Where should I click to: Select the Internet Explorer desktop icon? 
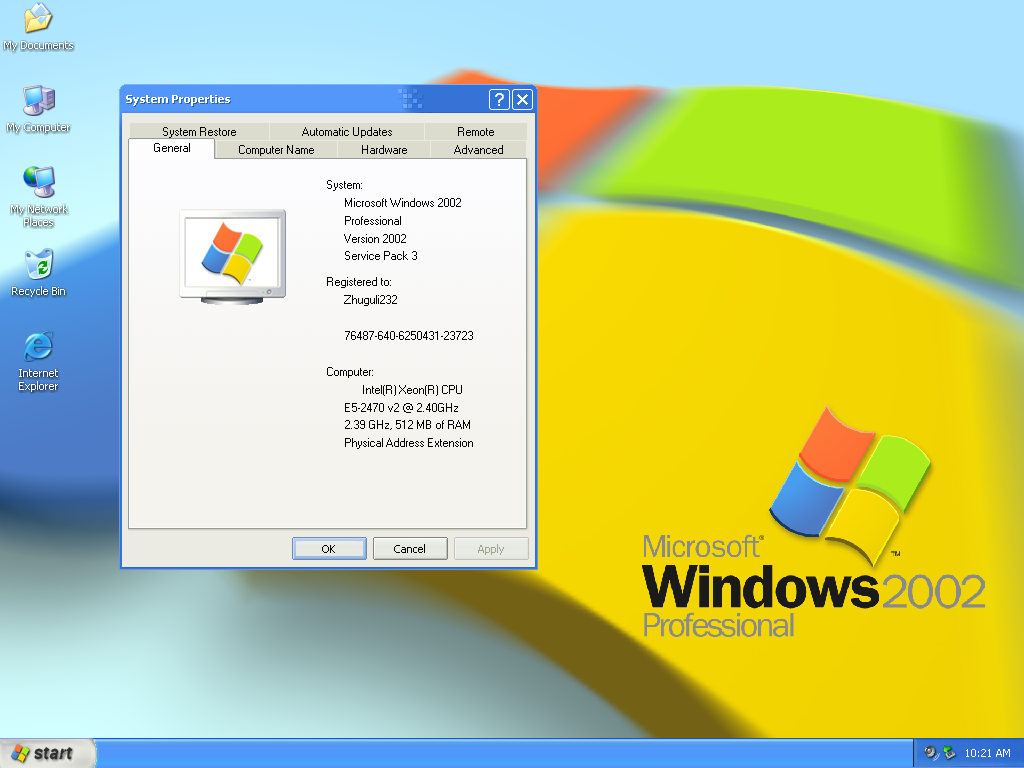coord(38,361)
